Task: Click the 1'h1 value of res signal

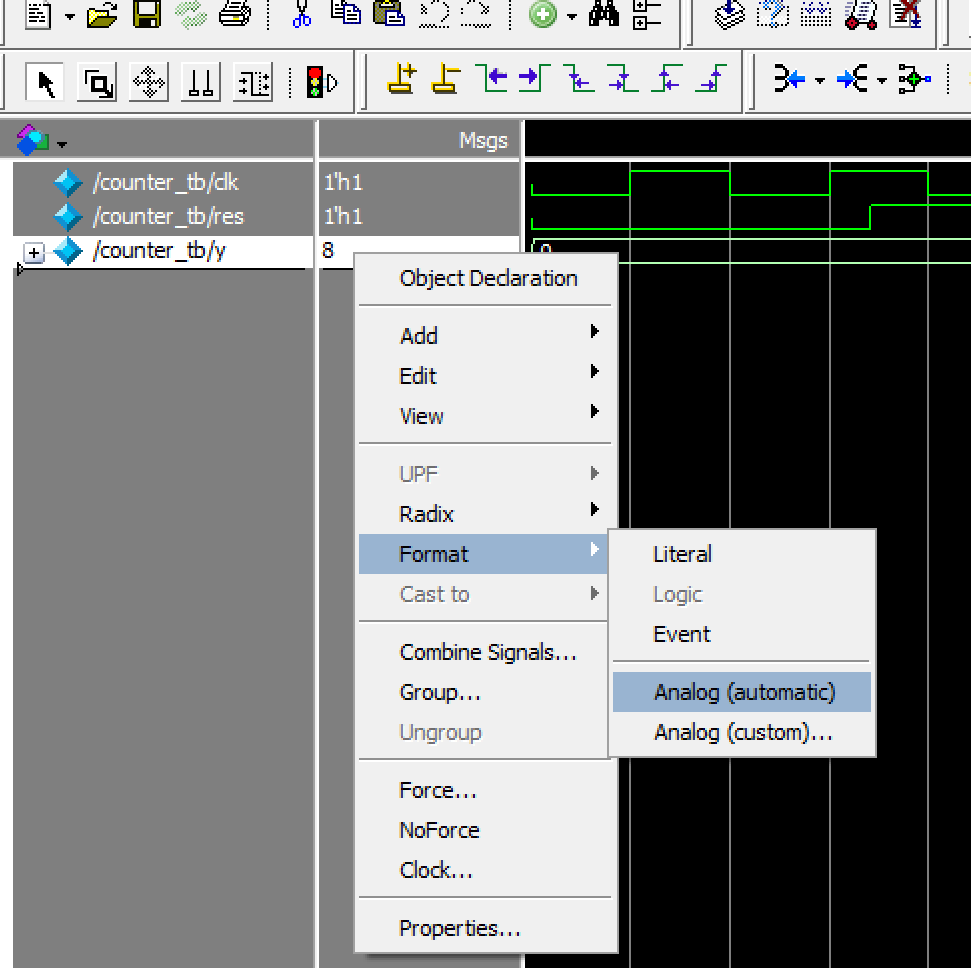Action: tap(343, 216)
